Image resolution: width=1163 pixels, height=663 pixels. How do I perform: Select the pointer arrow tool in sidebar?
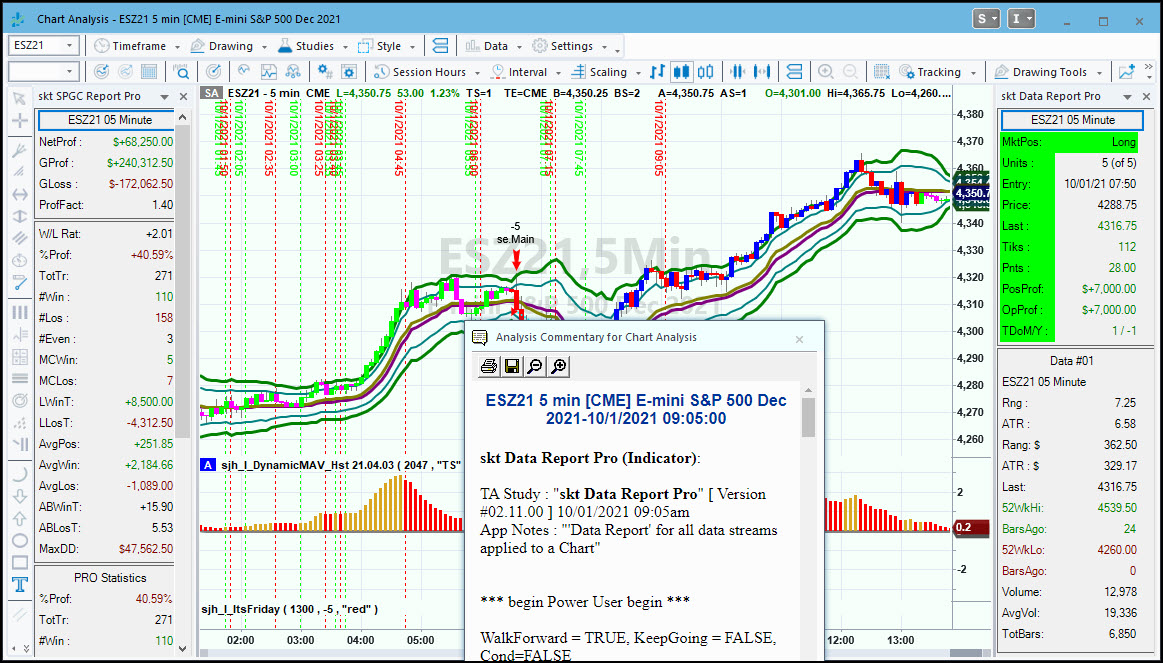click(x=20, y=99)
